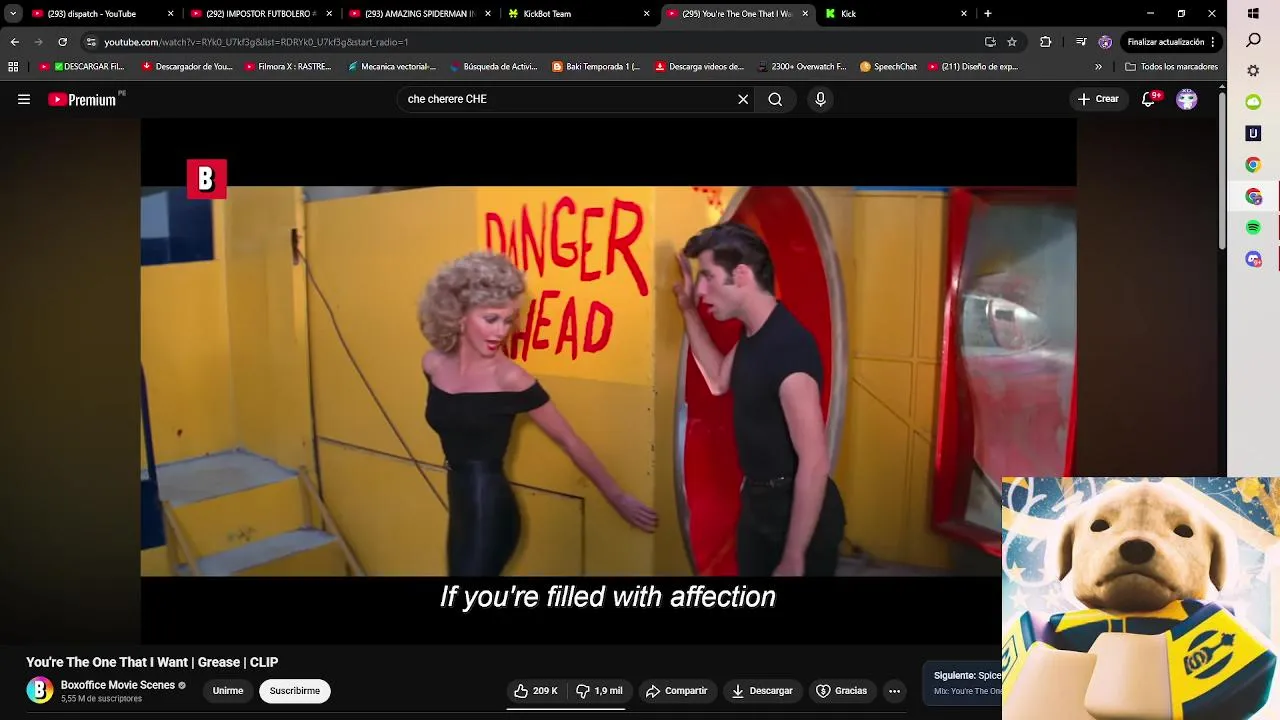Open the 2300+ Overwatch F... bookmark
This screenshot has height=720, width=1280.
[802, 67]
